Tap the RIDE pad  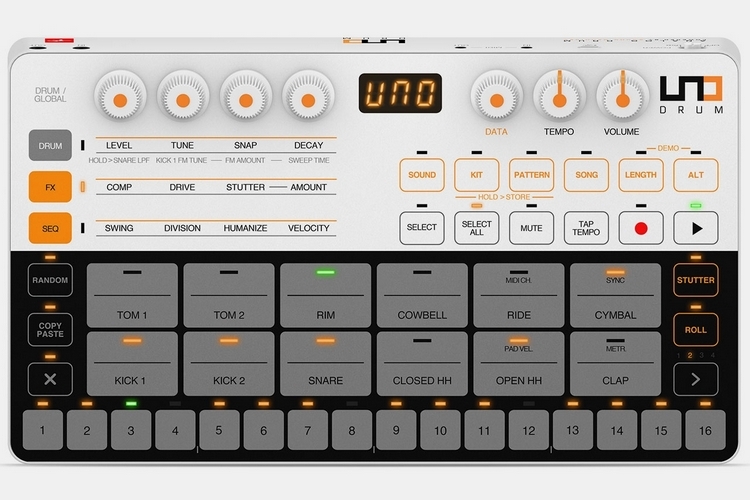coord(519,295)
